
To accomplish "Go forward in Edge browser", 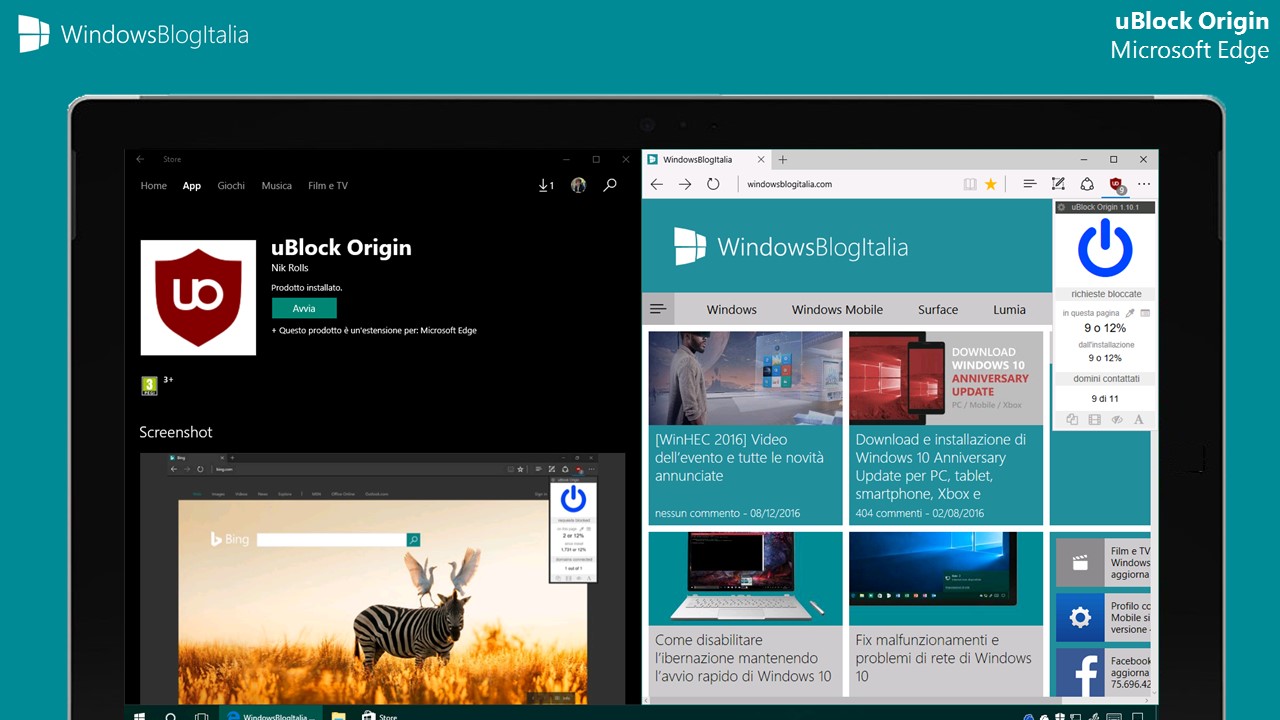I will pyautogui.click(x=685, y=184).
